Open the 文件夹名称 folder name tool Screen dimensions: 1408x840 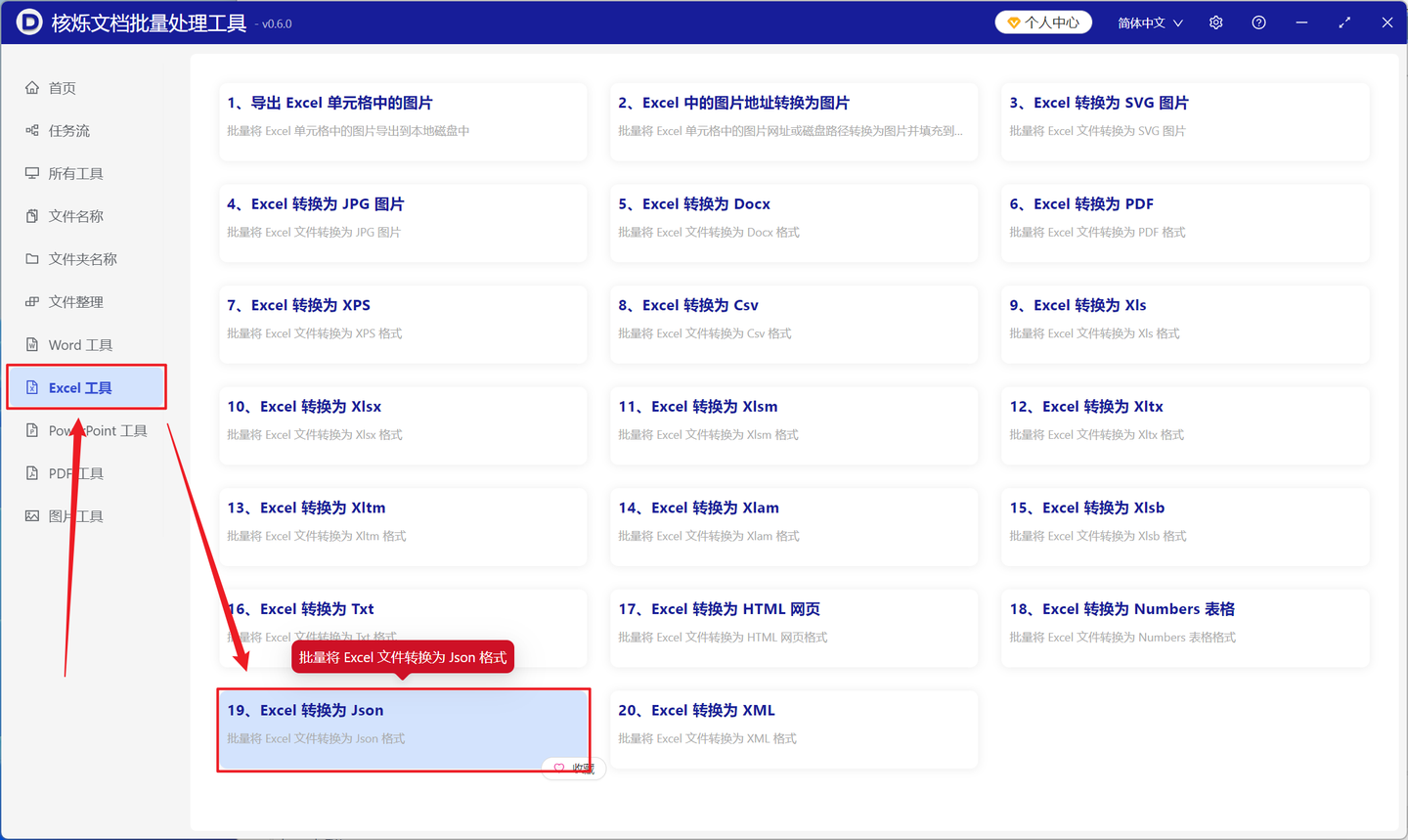(x=86, y=258)
